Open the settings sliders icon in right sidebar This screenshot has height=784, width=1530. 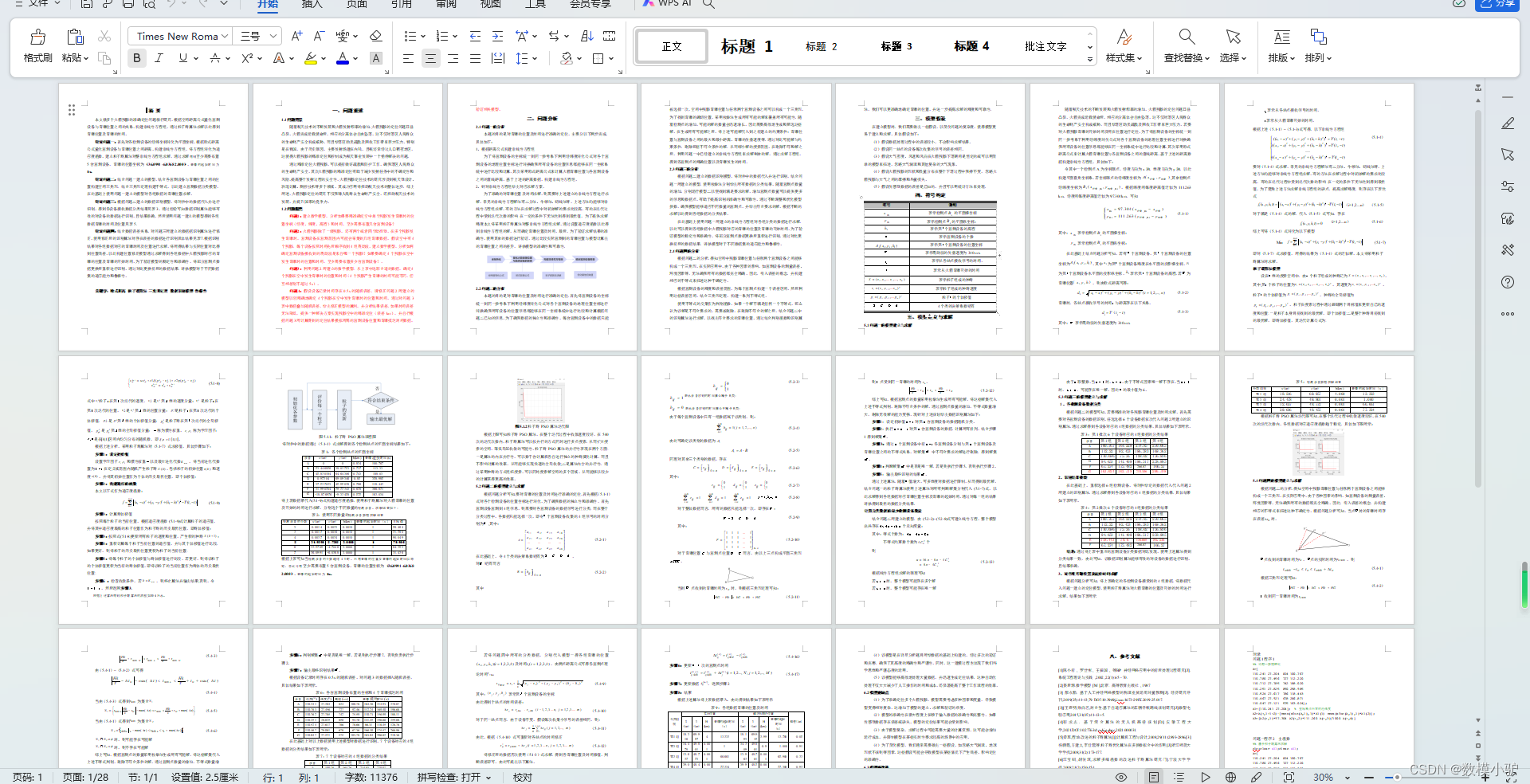pyautogui.click(x=1508, y=186)
